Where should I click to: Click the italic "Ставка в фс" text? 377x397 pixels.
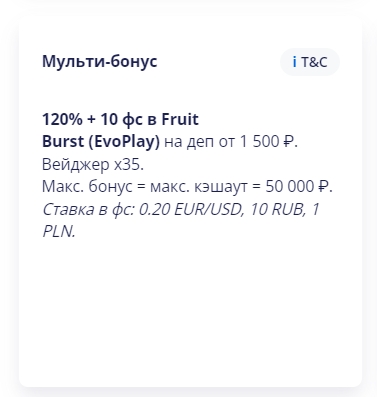pos(89,209)
